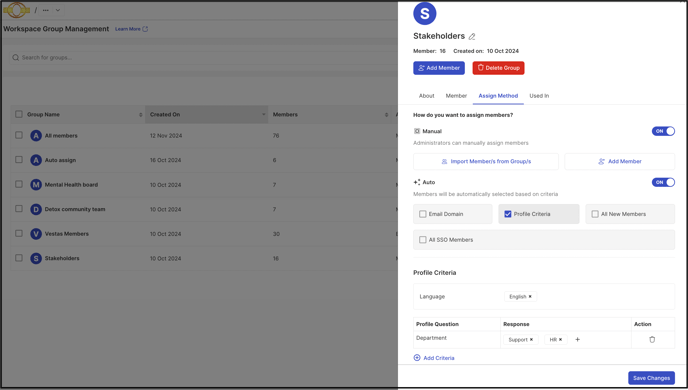Image resolution: width=688 pixels, height=390 pixels.
Task: Click the Save Changes button
Action: pyautogui.click(x=651, y=378)
